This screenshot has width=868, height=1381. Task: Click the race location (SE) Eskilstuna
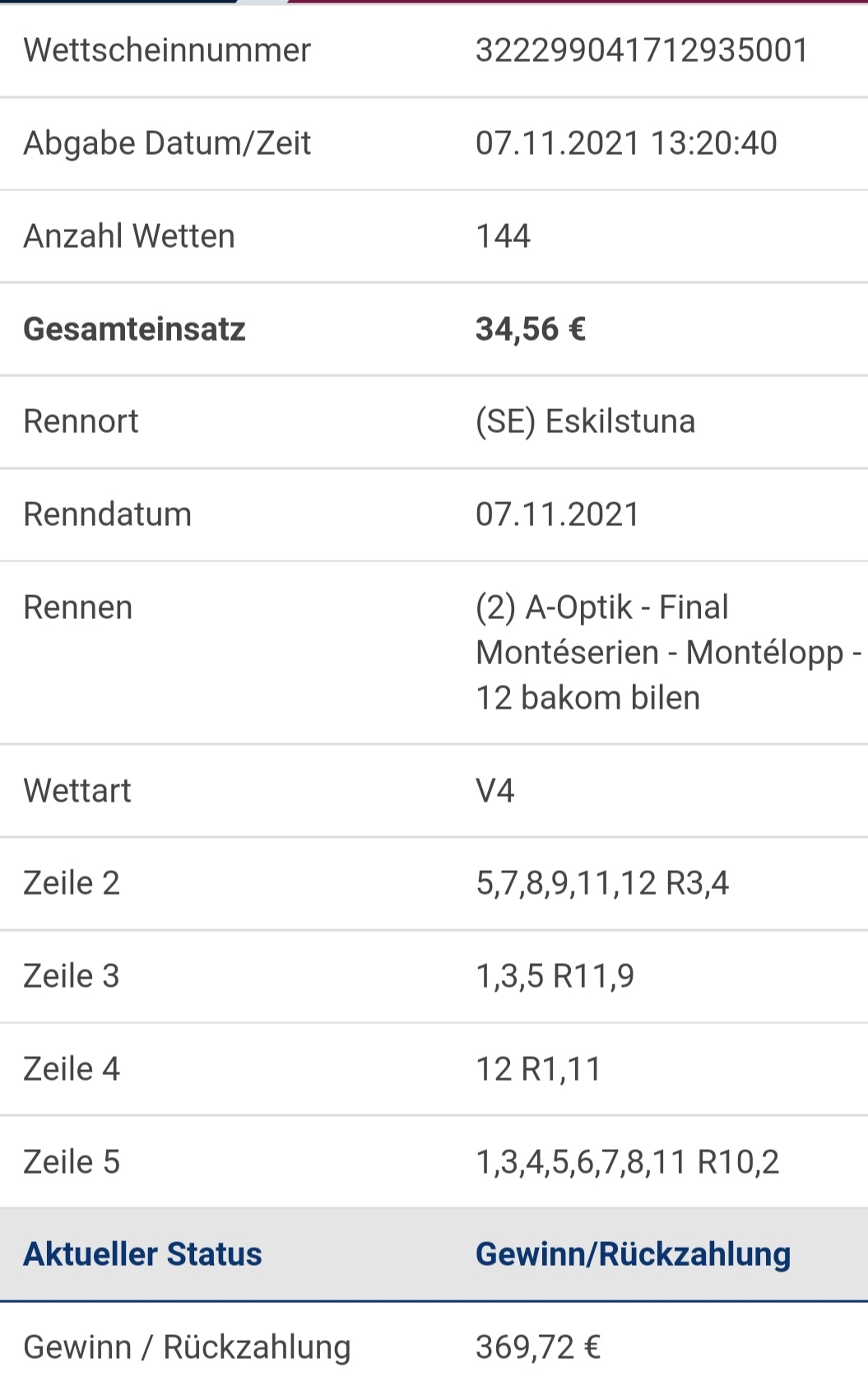585,421
